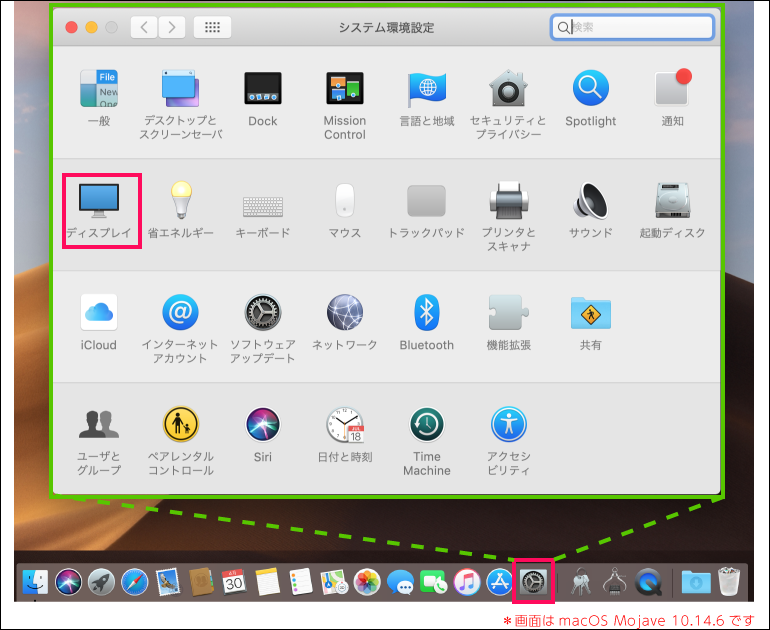Viewport: 770px width, 630px height.
Task: Minimize the window with the yellow button
Action: tap(92, 27)
